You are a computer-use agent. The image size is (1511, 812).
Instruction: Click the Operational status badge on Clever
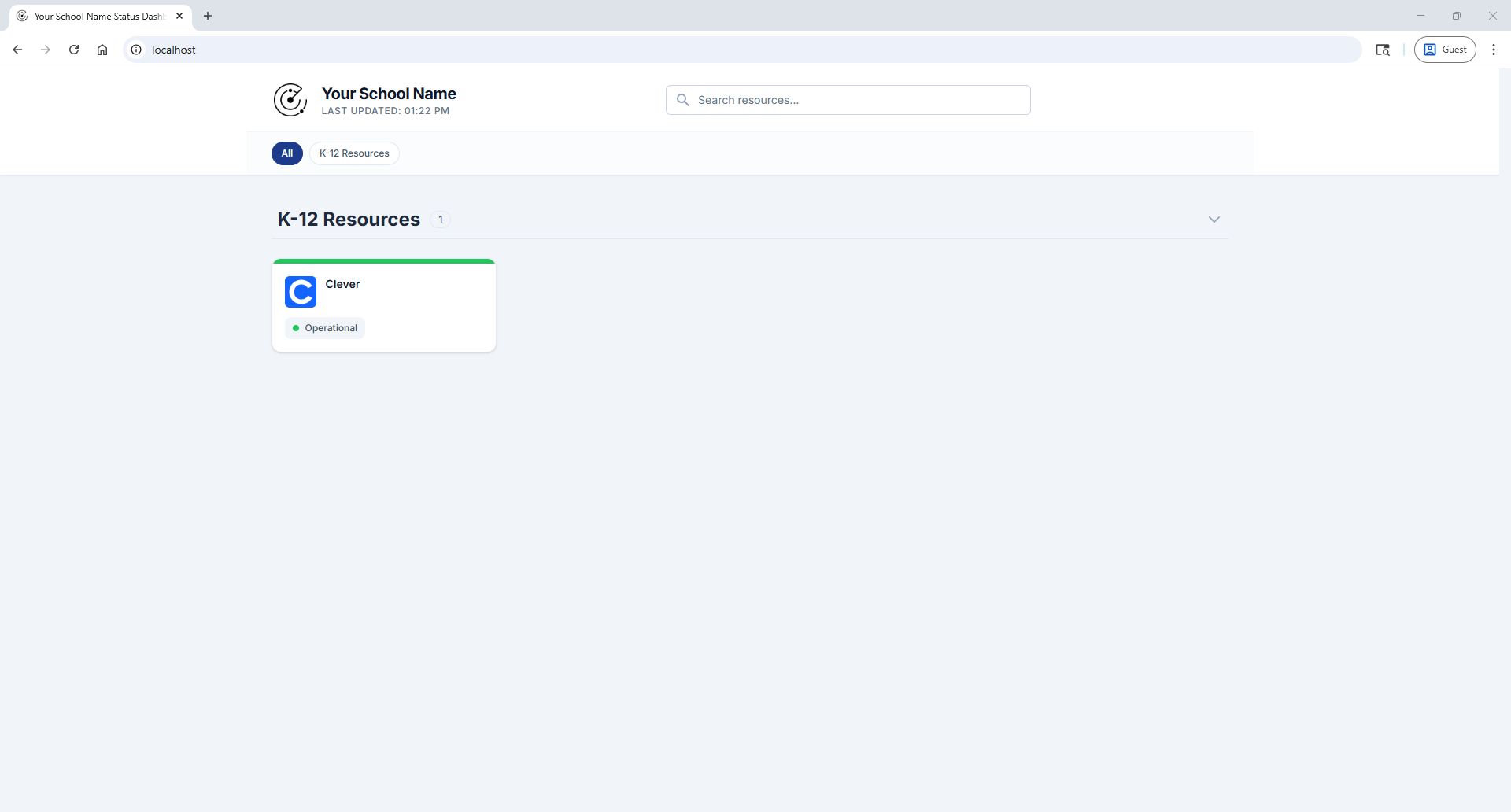point(324,327)
